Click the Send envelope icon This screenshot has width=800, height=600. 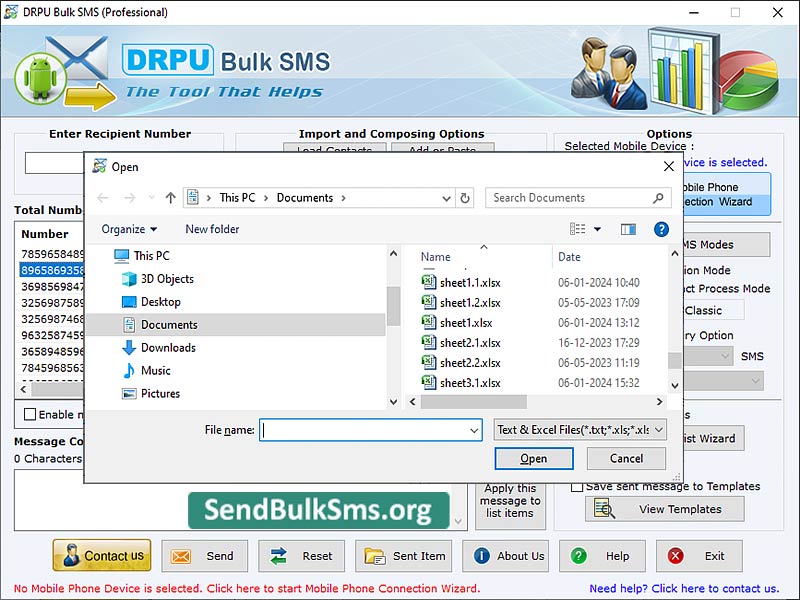(180, 556)
